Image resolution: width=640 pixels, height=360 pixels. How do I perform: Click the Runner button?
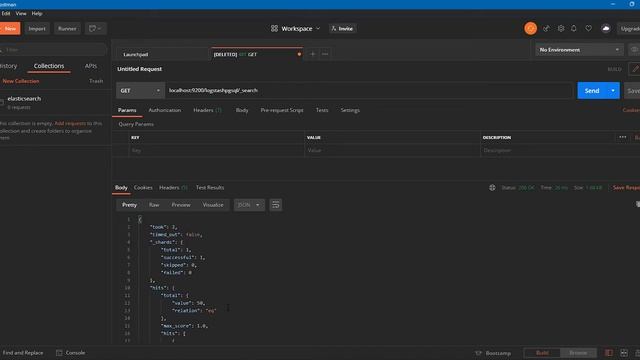tap(67, 29)
